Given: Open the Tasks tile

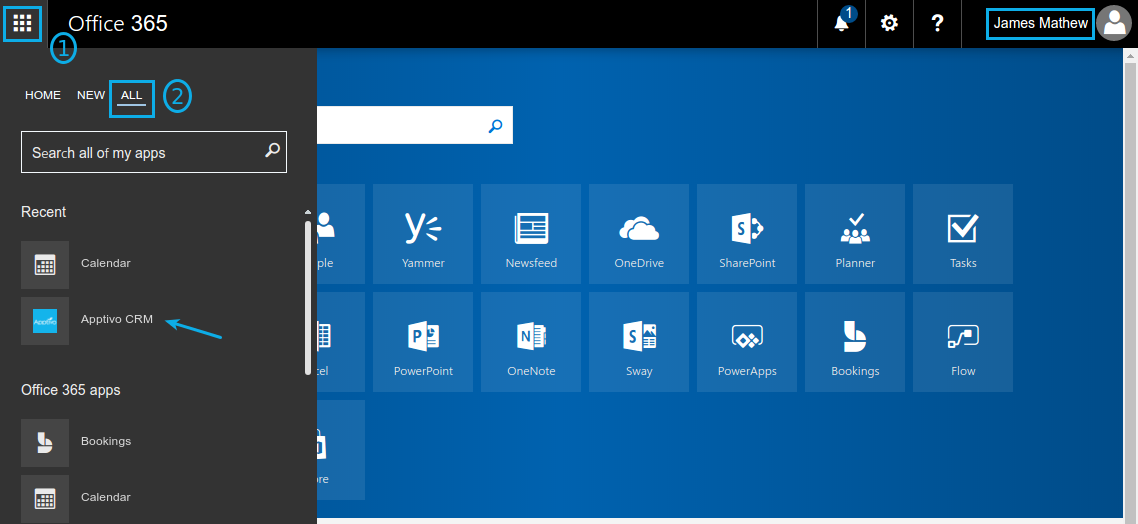Looking at the screenshot, I should coord(963,234).
